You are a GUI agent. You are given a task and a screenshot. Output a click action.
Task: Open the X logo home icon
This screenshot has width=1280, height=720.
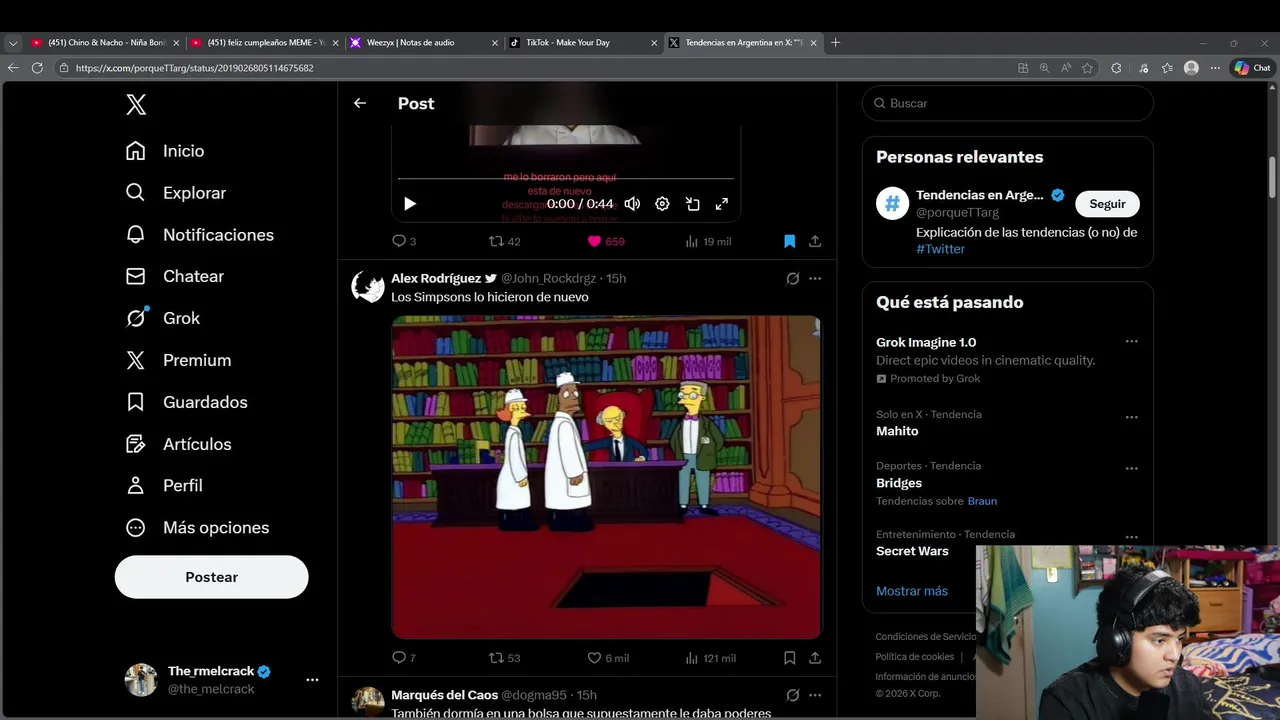tap(136, 104)
